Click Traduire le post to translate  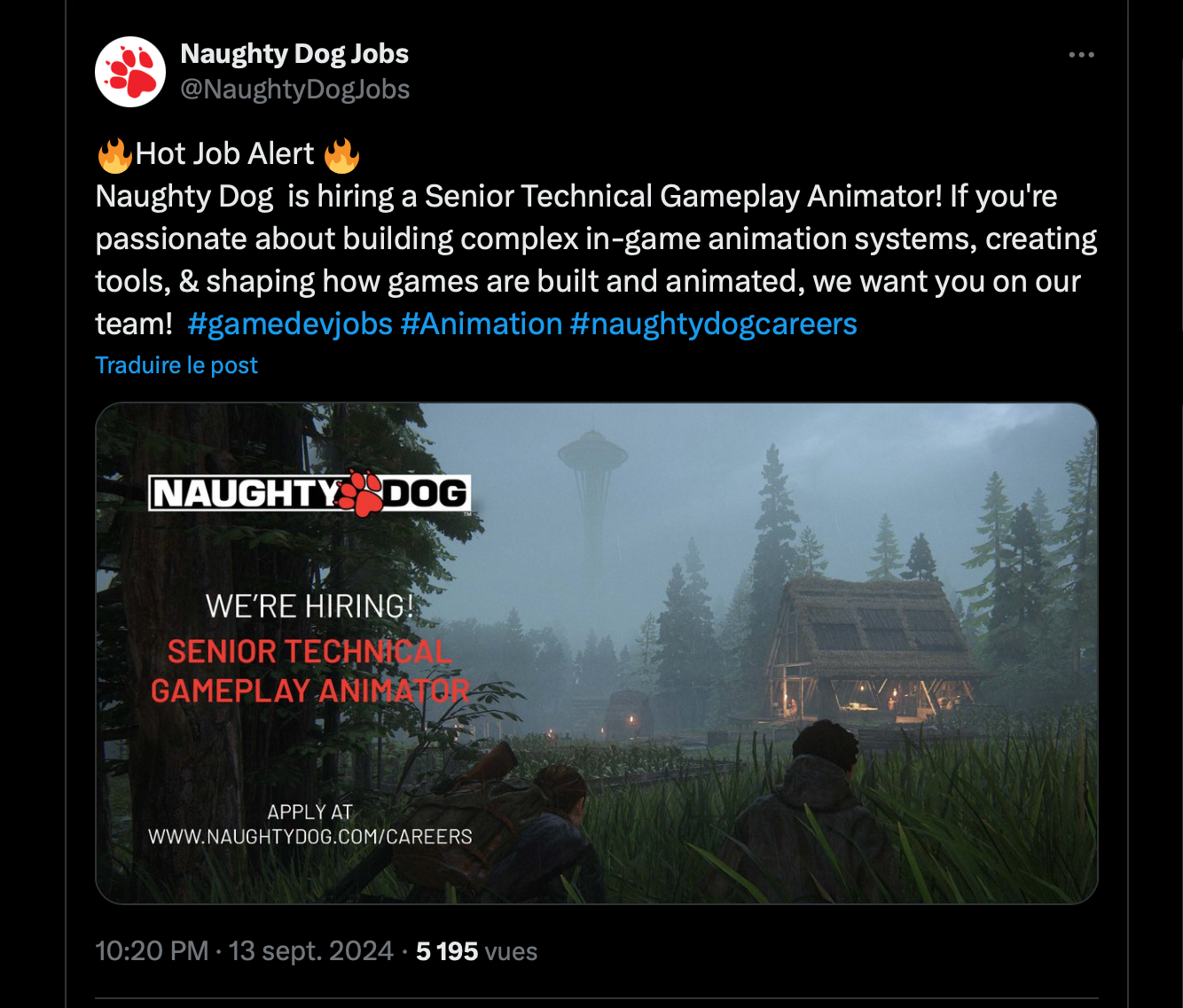pos(176,365)
